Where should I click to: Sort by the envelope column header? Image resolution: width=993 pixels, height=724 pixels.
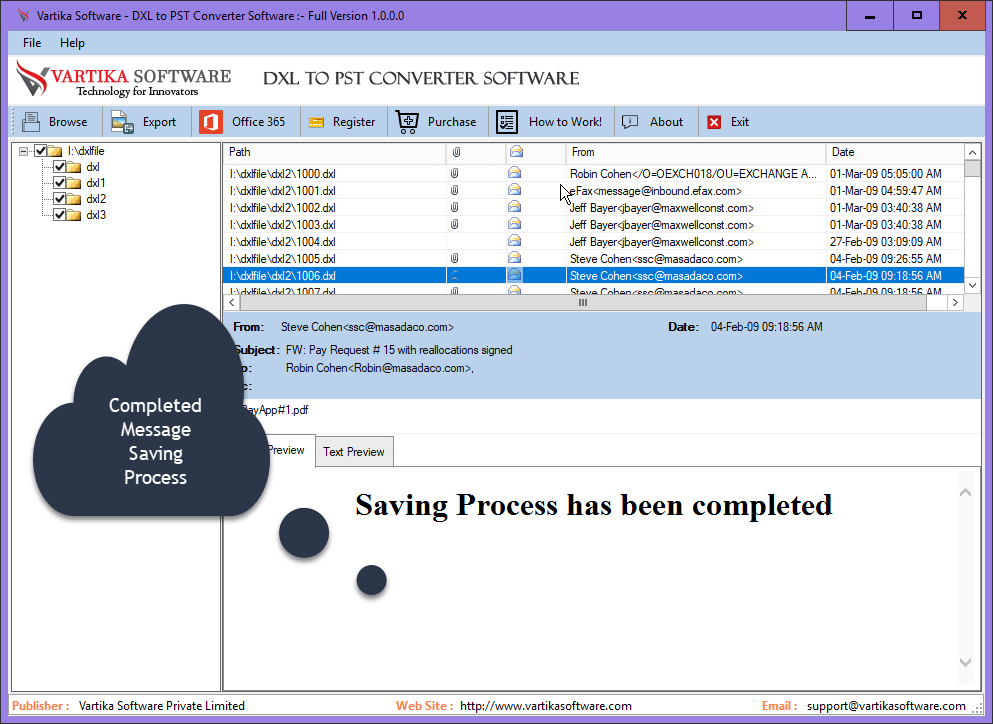[535, 152]
